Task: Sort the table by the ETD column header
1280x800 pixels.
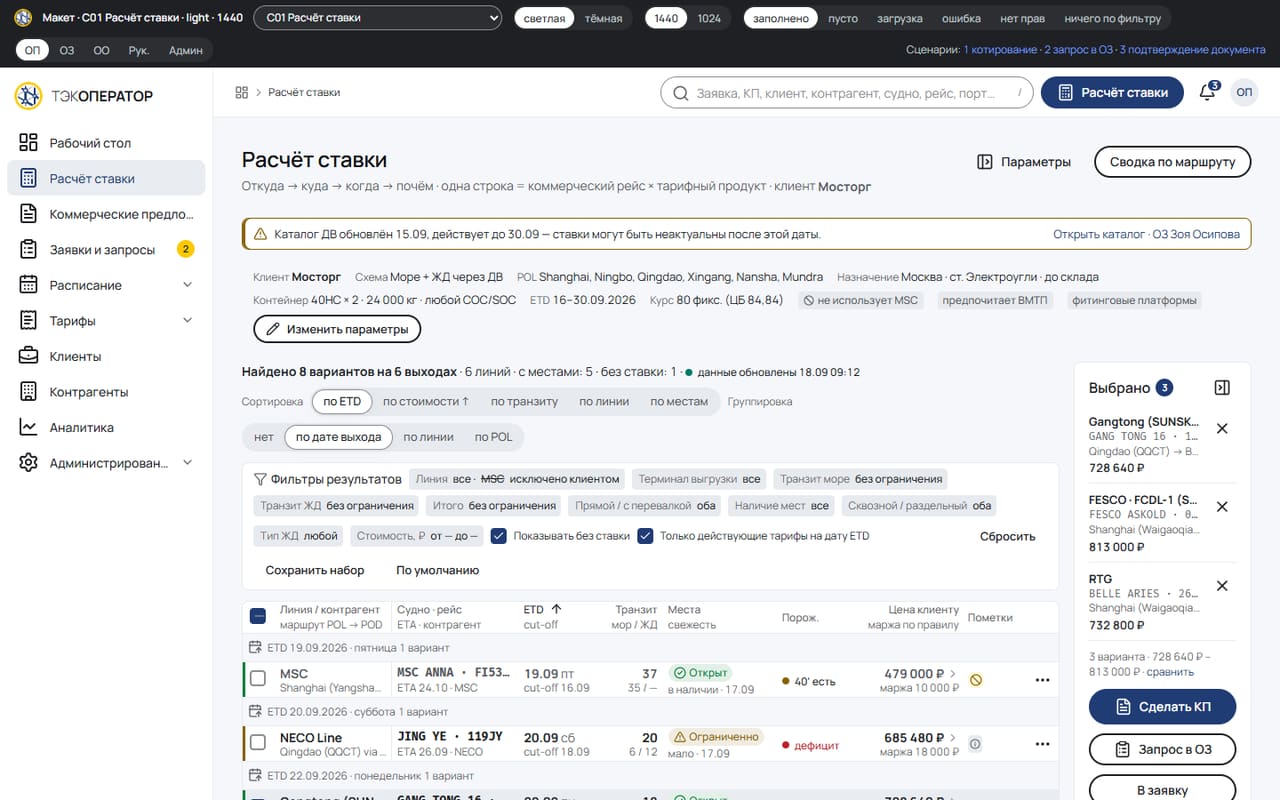Action: 543,609
